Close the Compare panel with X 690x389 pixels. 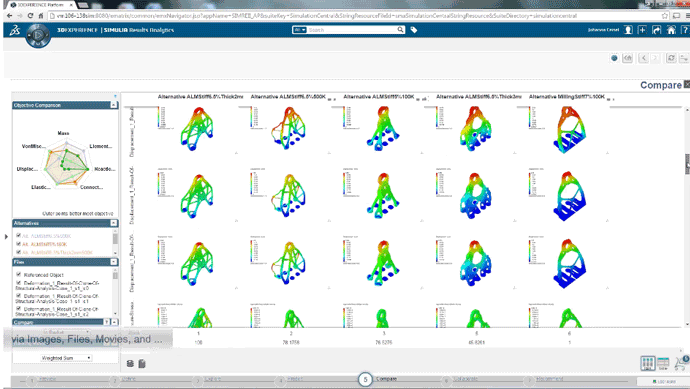pyautogui.click(x=687, y=84)
